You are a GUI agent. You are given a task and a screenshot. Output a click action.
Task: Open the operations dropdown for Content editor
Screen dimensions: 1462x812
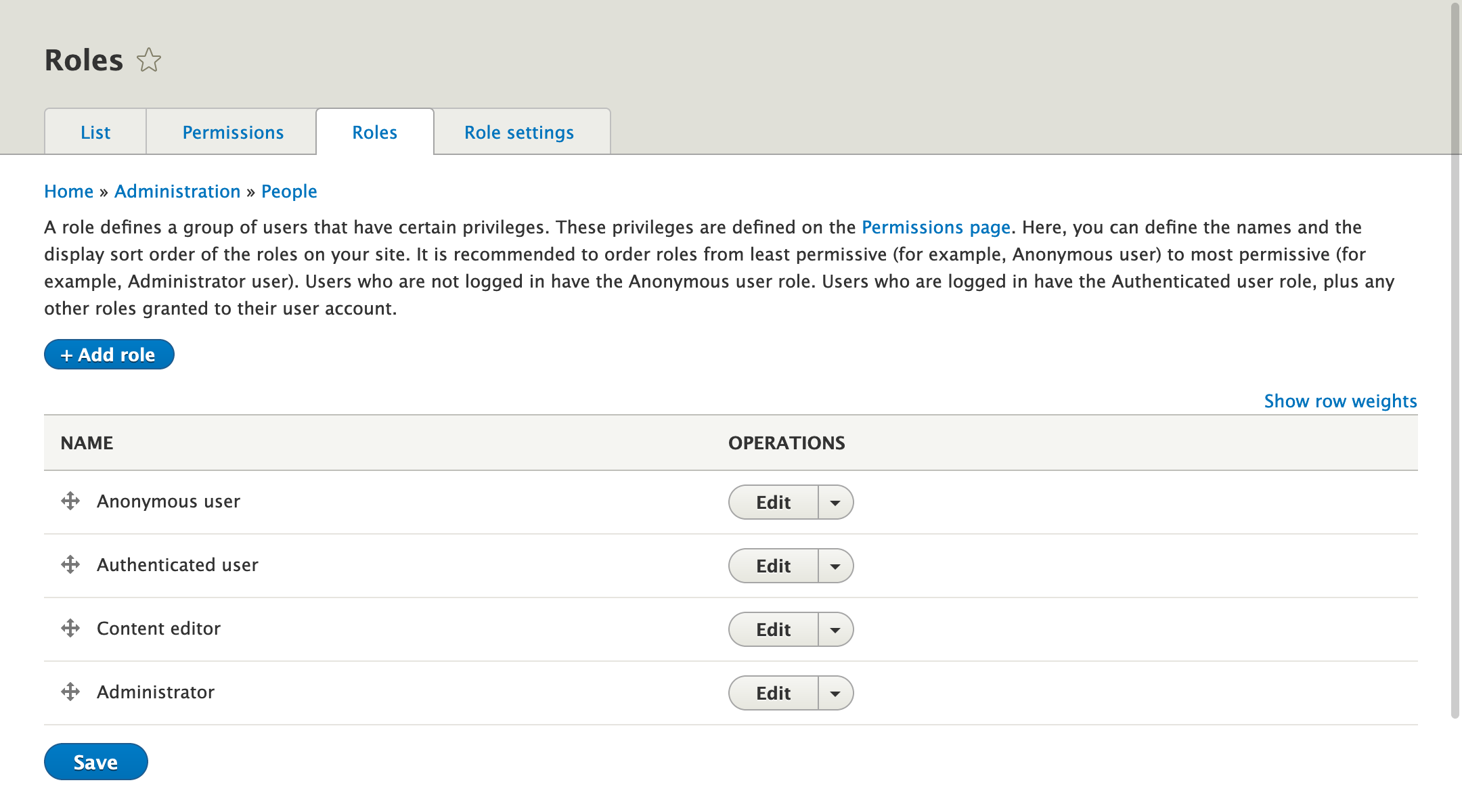pyautogui.click(x=836, y=629)
